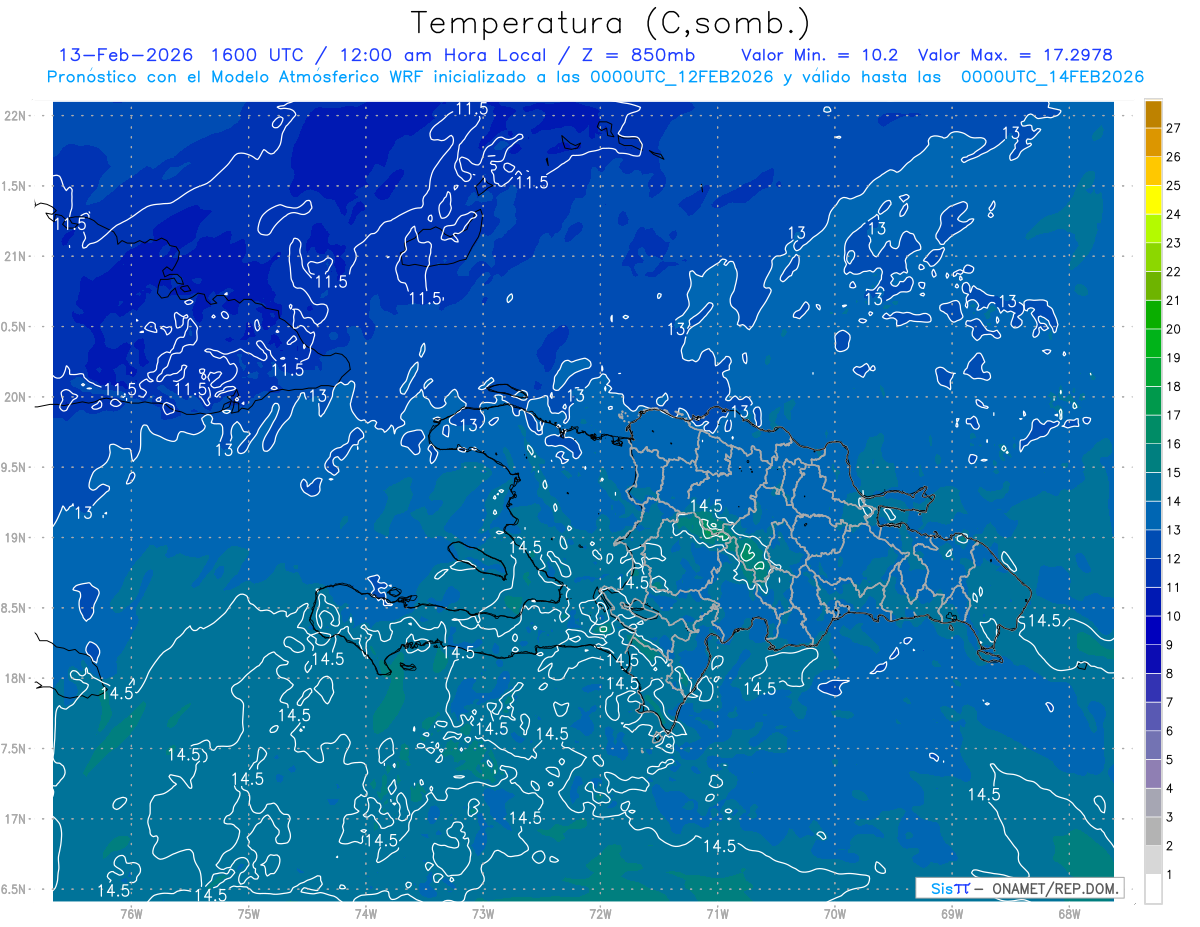Click the '27' value on the color scale
The image size is (1200, 927).
pyautogui.click(x=1173, y=128)
